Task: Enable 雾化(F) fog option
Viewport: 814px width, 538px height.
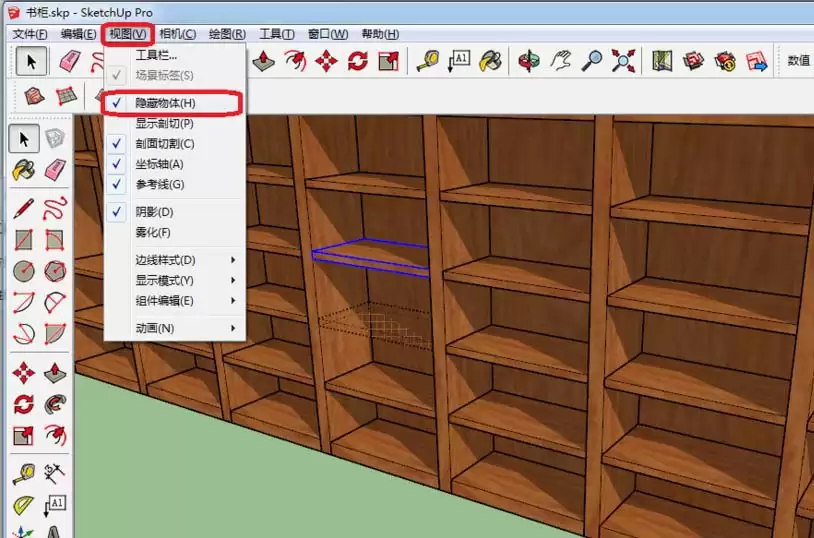Action: (174, 232)
